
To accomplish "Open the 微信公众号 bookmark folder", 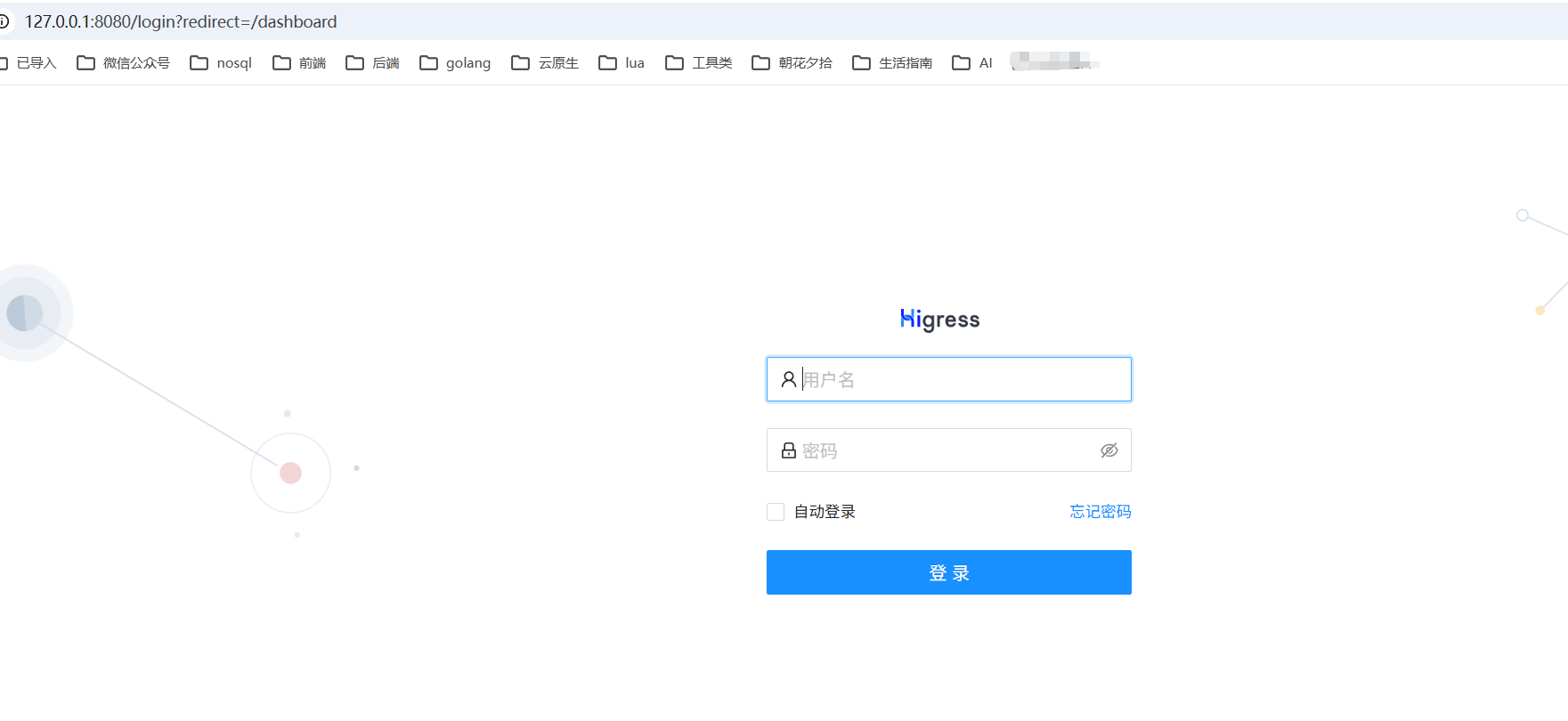I will tap(124, 63).
